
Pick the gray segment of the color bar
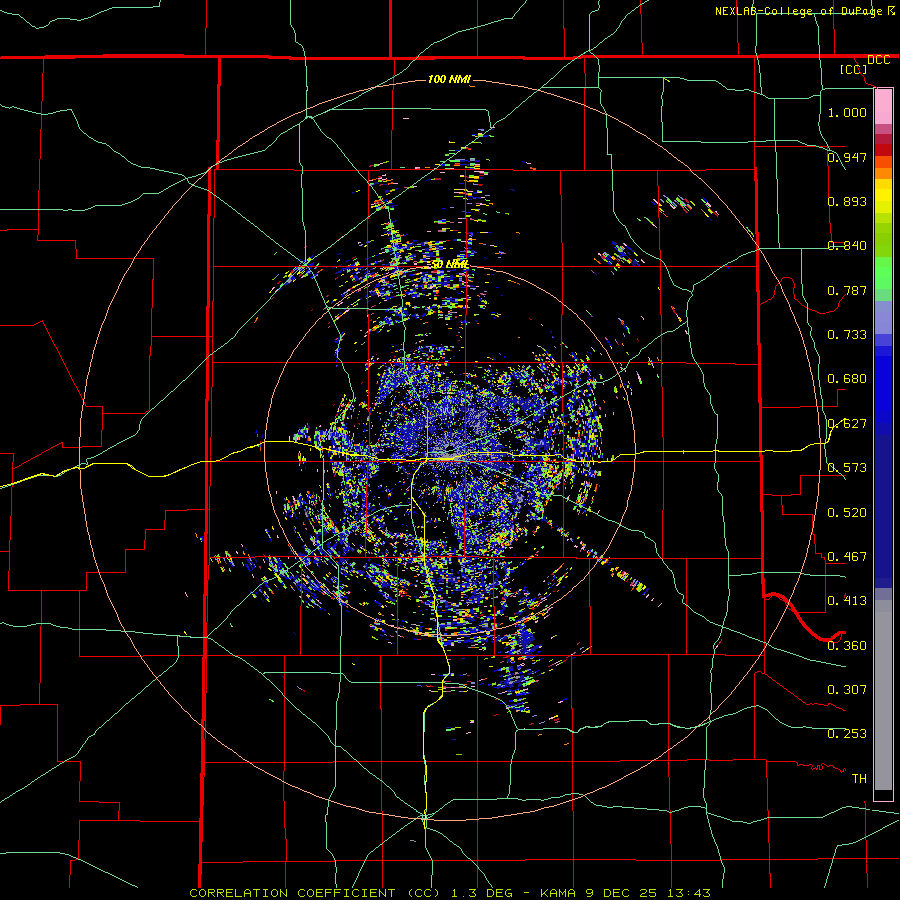tap(883, 695)
